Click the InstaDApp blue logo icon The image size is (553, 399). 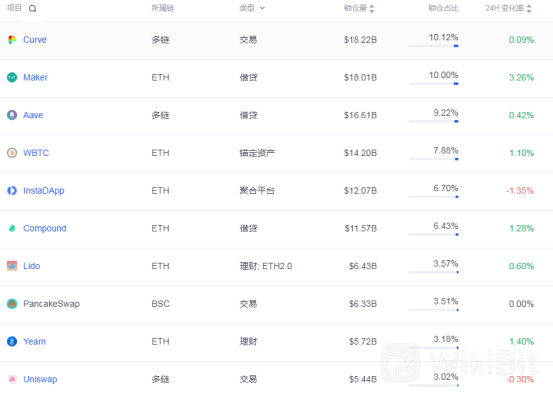pyautogui.click(x=12, y=191)
